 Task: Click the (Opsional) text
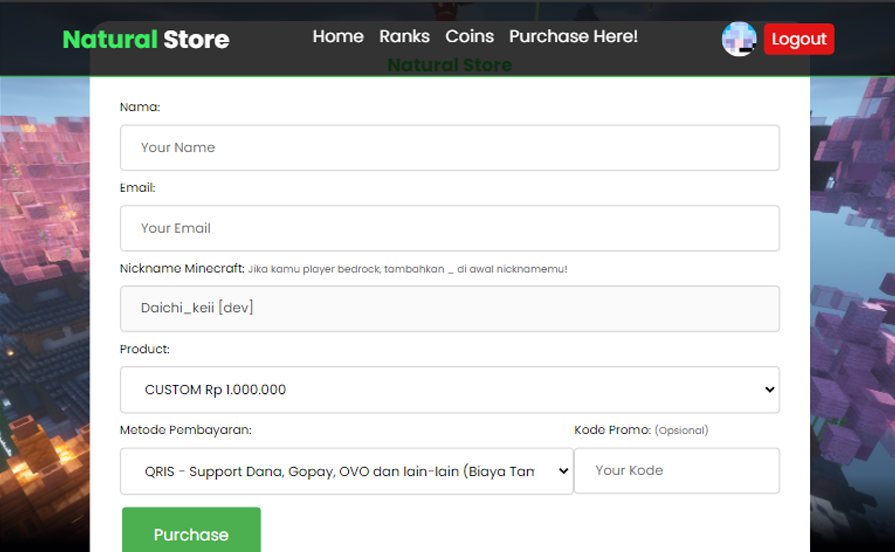click(682, 430)
